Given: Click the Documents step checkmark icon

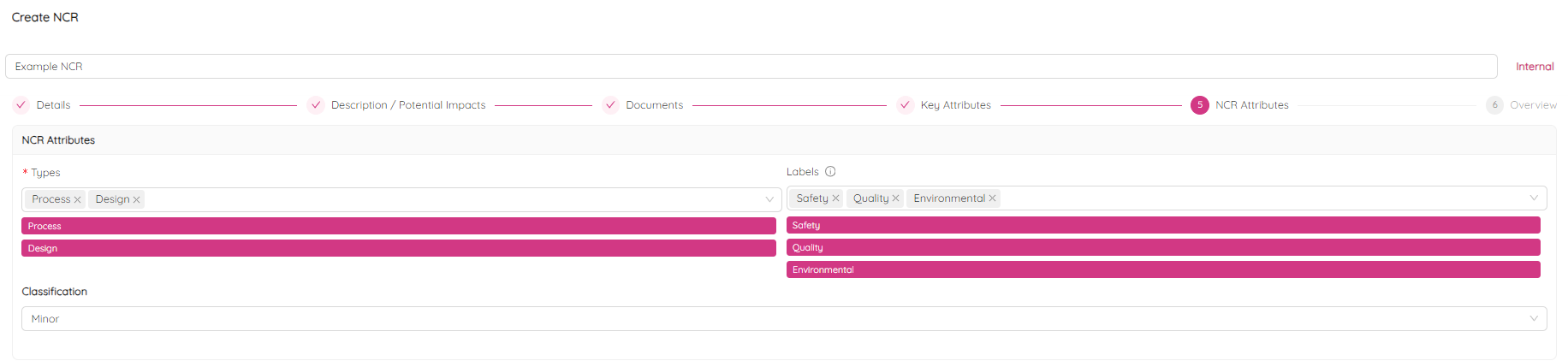Looking at the screenshot, I should (x=610, y=105).
